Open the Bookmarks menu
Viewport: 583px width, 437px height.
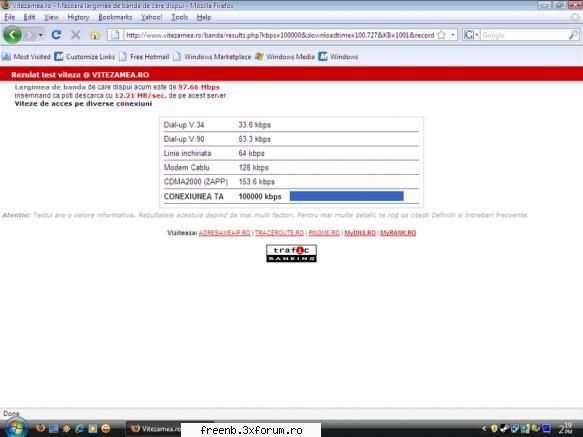[115, 17]
